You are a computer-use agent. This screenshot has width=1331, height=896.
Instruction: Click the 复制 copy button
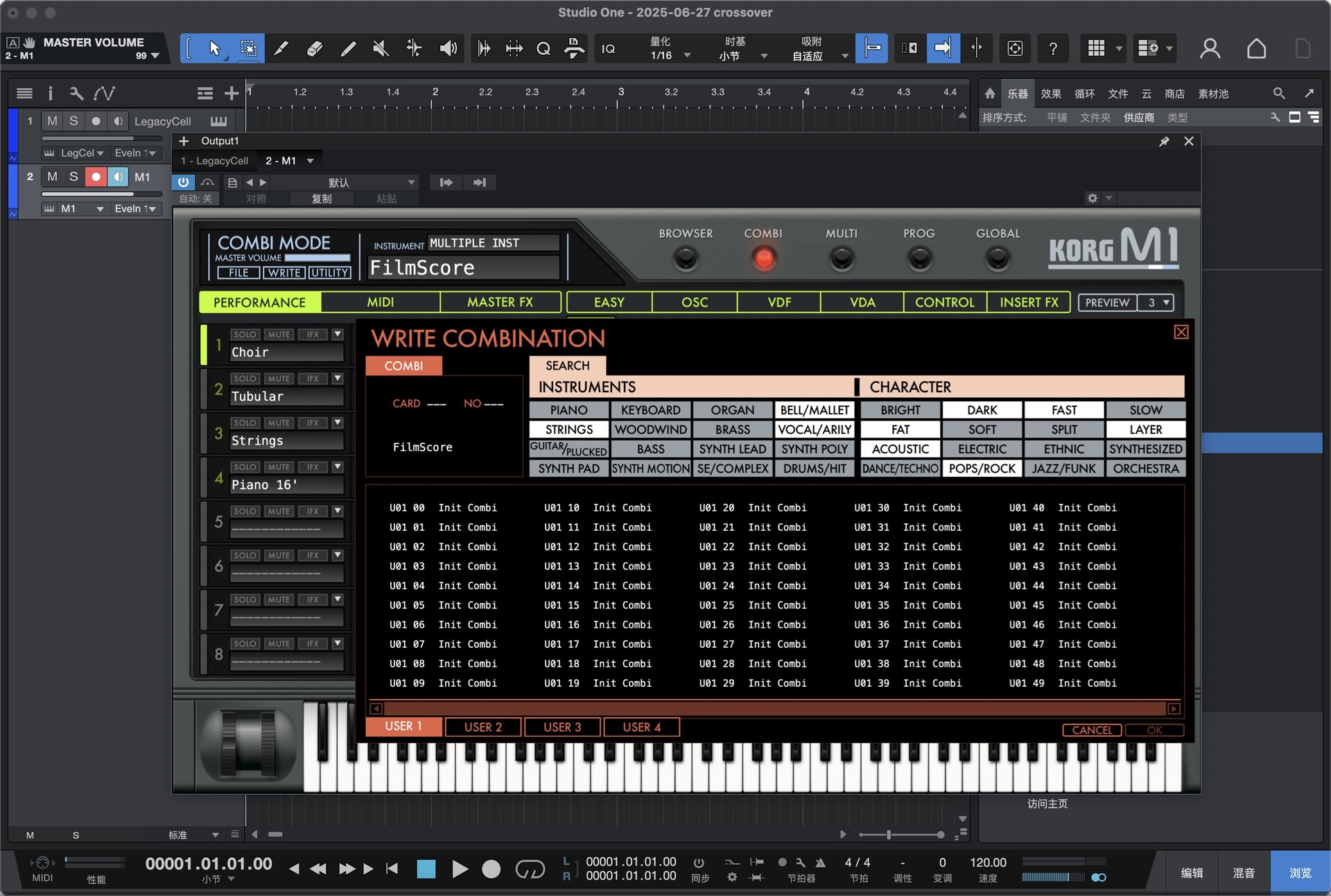[321, 199]
